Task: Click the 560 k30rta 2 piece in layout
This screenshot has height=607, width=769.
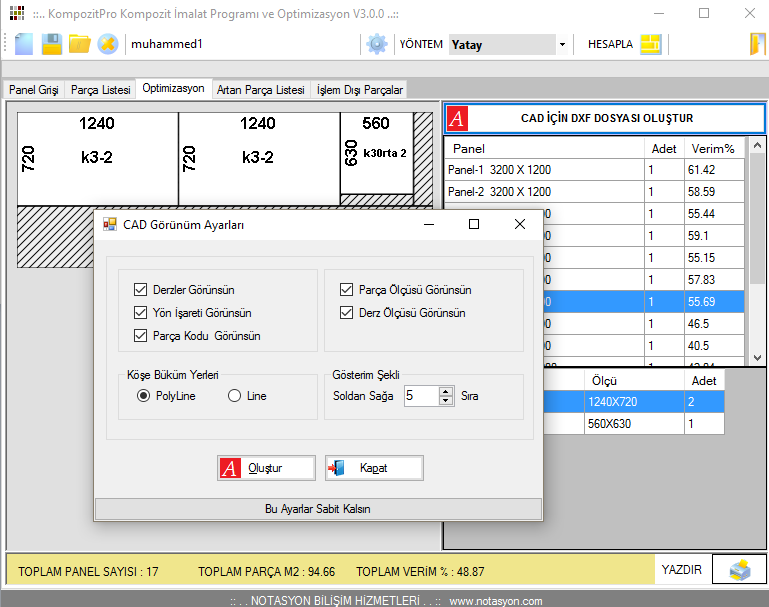Action: coord(376,153)
